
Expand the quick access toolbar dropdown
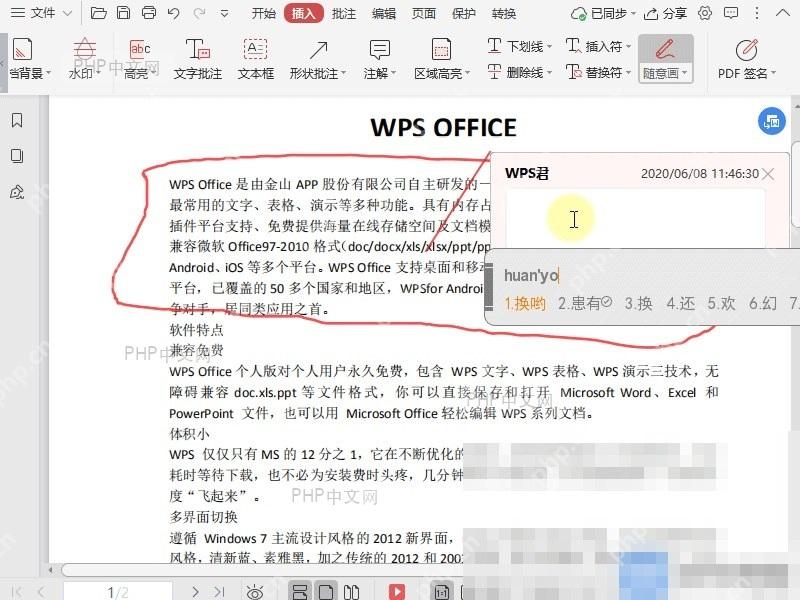pos(224,14)
